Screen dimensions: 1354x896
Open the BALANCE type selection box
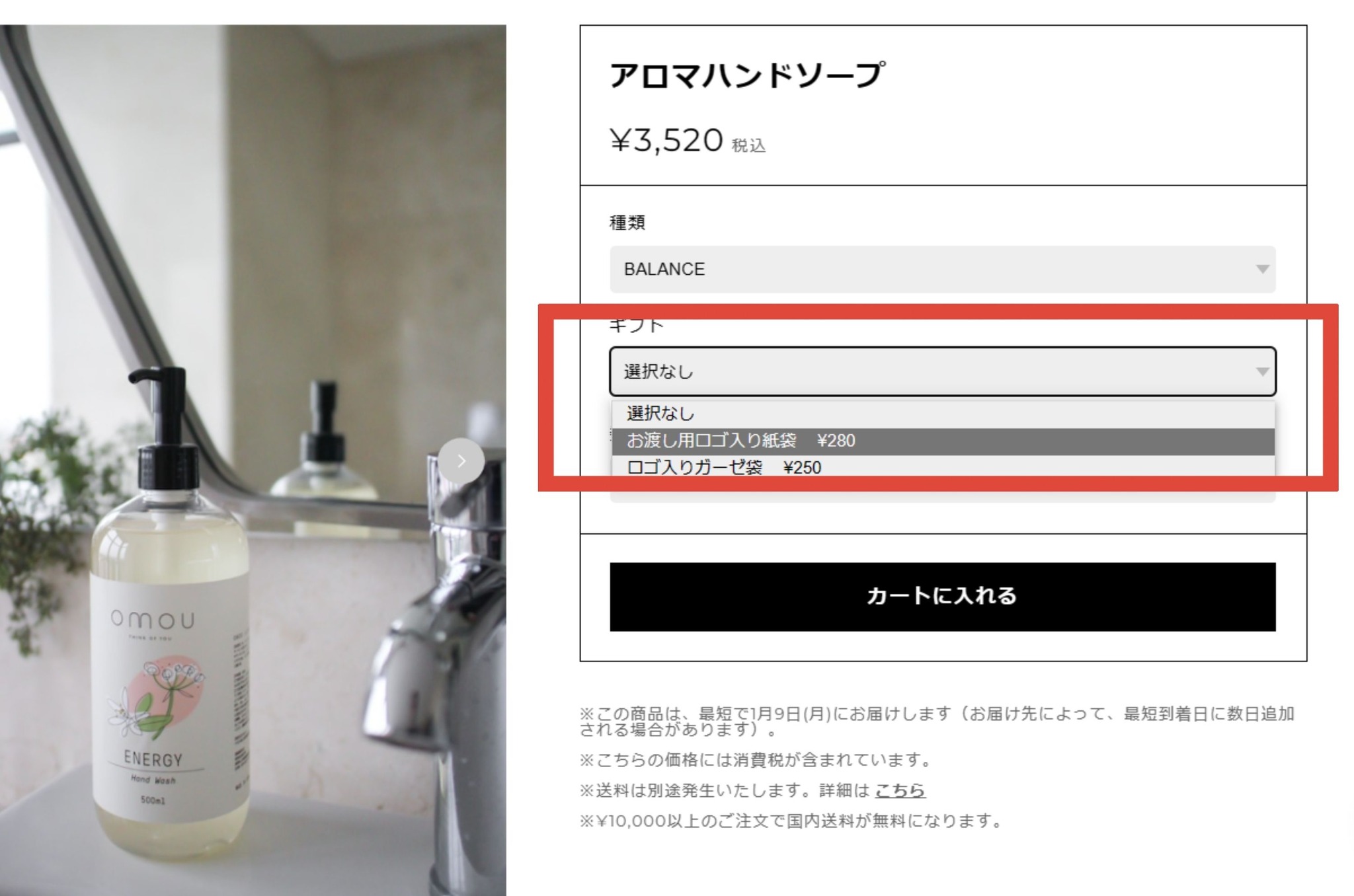coord(942,269)
